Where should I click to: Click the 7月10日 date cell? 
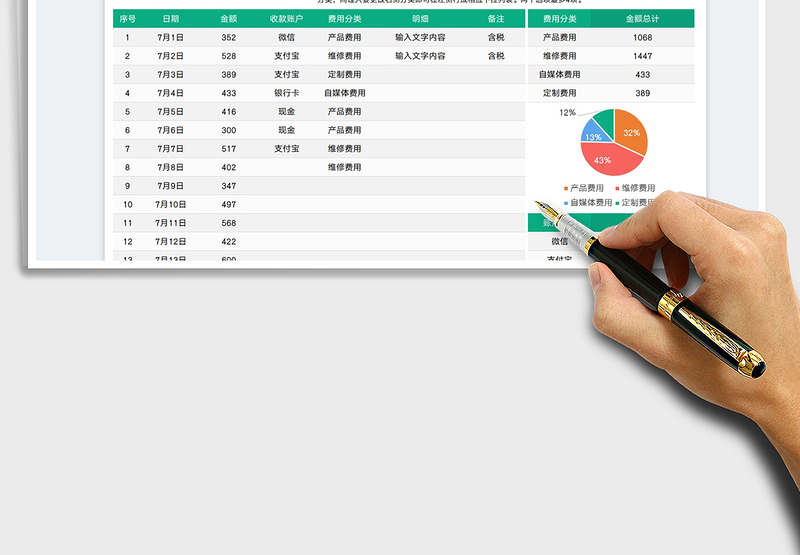coord(171,204)
